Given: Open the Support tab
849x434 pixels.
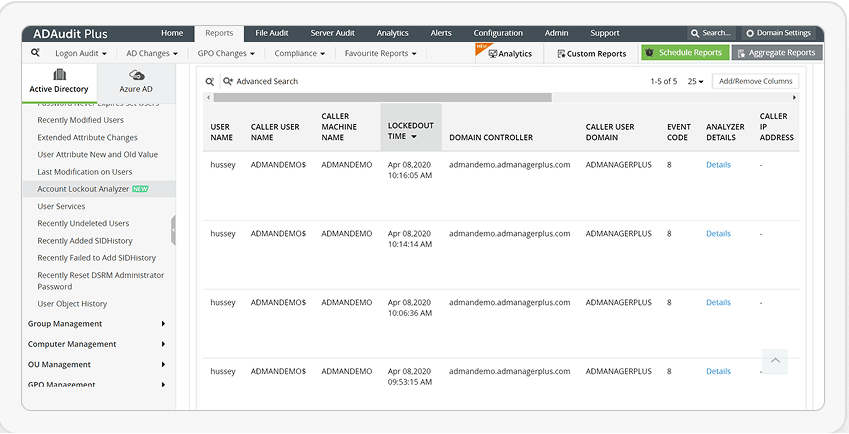Looking at the screenshot, I should click(605, 33).
